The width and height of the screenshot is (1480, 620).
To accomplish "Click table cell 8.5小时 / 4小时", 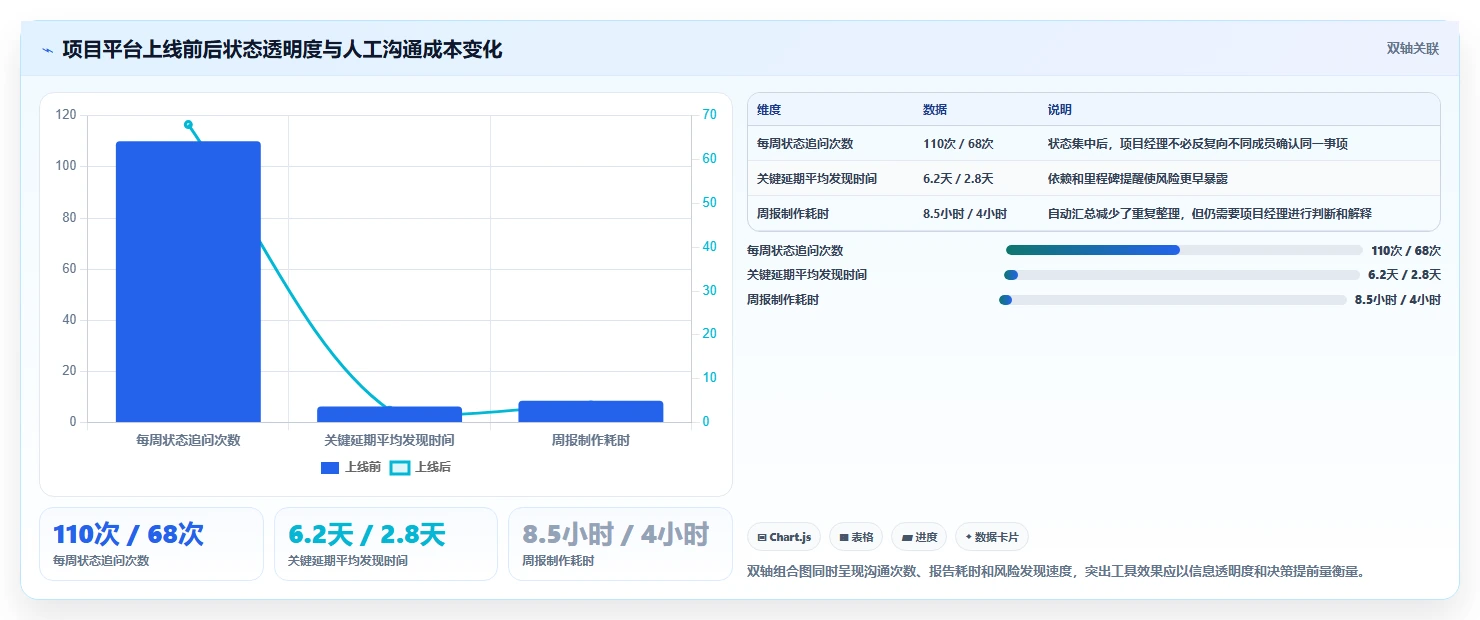I will 965,214.
